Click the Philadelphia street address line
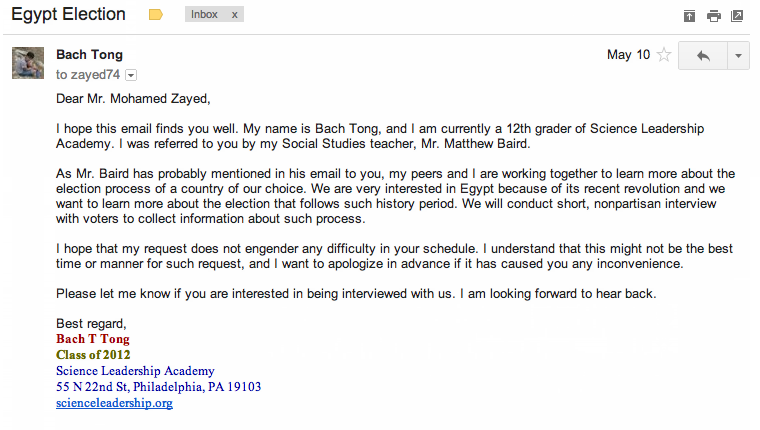Viewport: 760px width, 430px height. 159,387
